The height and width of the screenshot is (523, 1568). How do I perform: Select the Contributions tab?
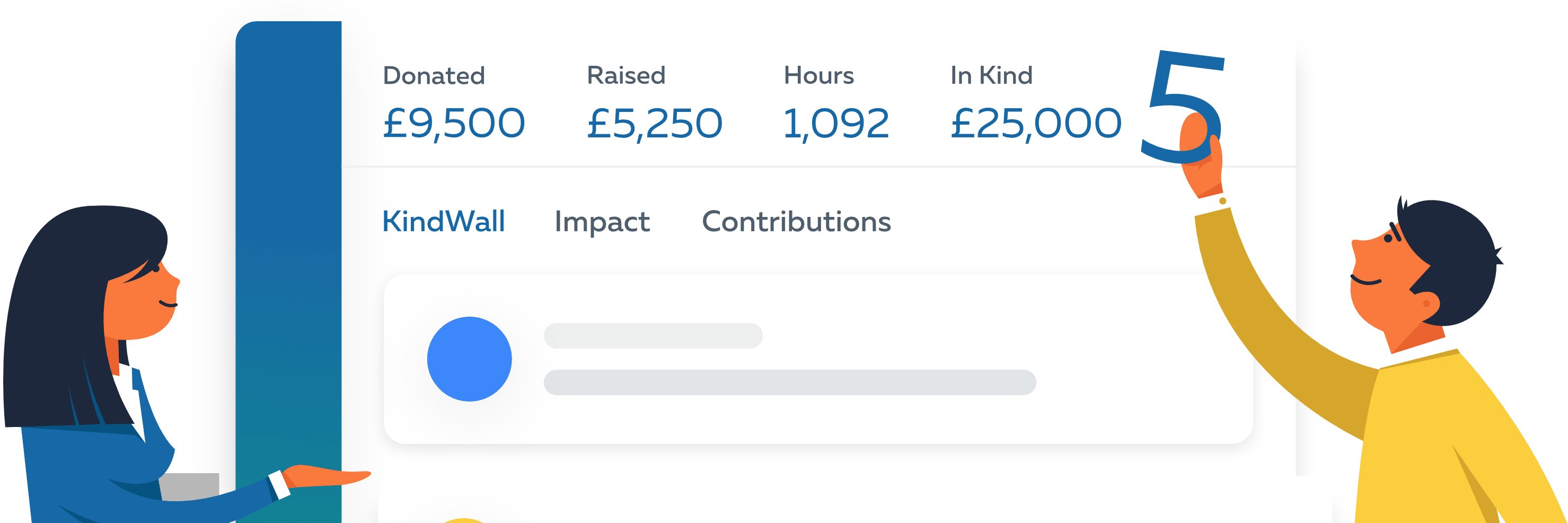coord(796,222)
